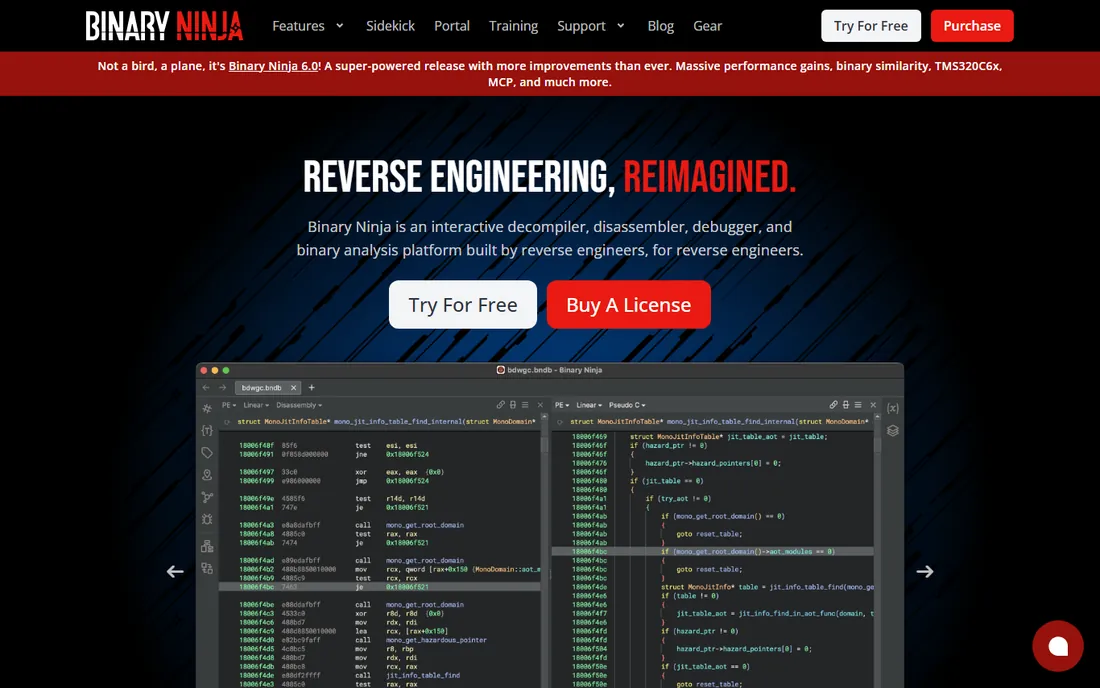Click highlighted row 18006f4bc in disassembly

click(x=380, y=587)
